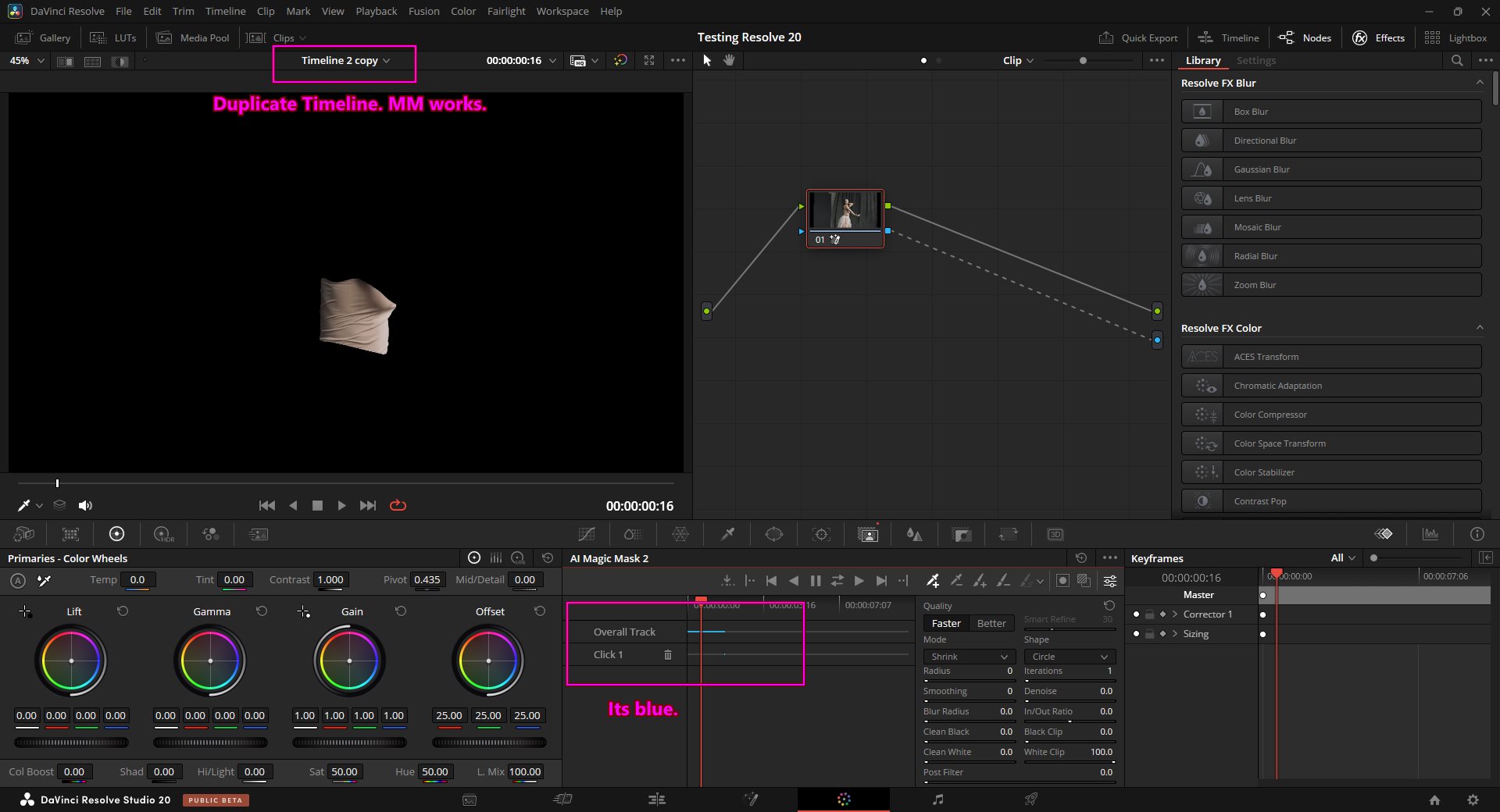Image resolution: width=1500 pixels, height=812 pixels.
Task: Open the Information palette
Action: click(1477, 534)
